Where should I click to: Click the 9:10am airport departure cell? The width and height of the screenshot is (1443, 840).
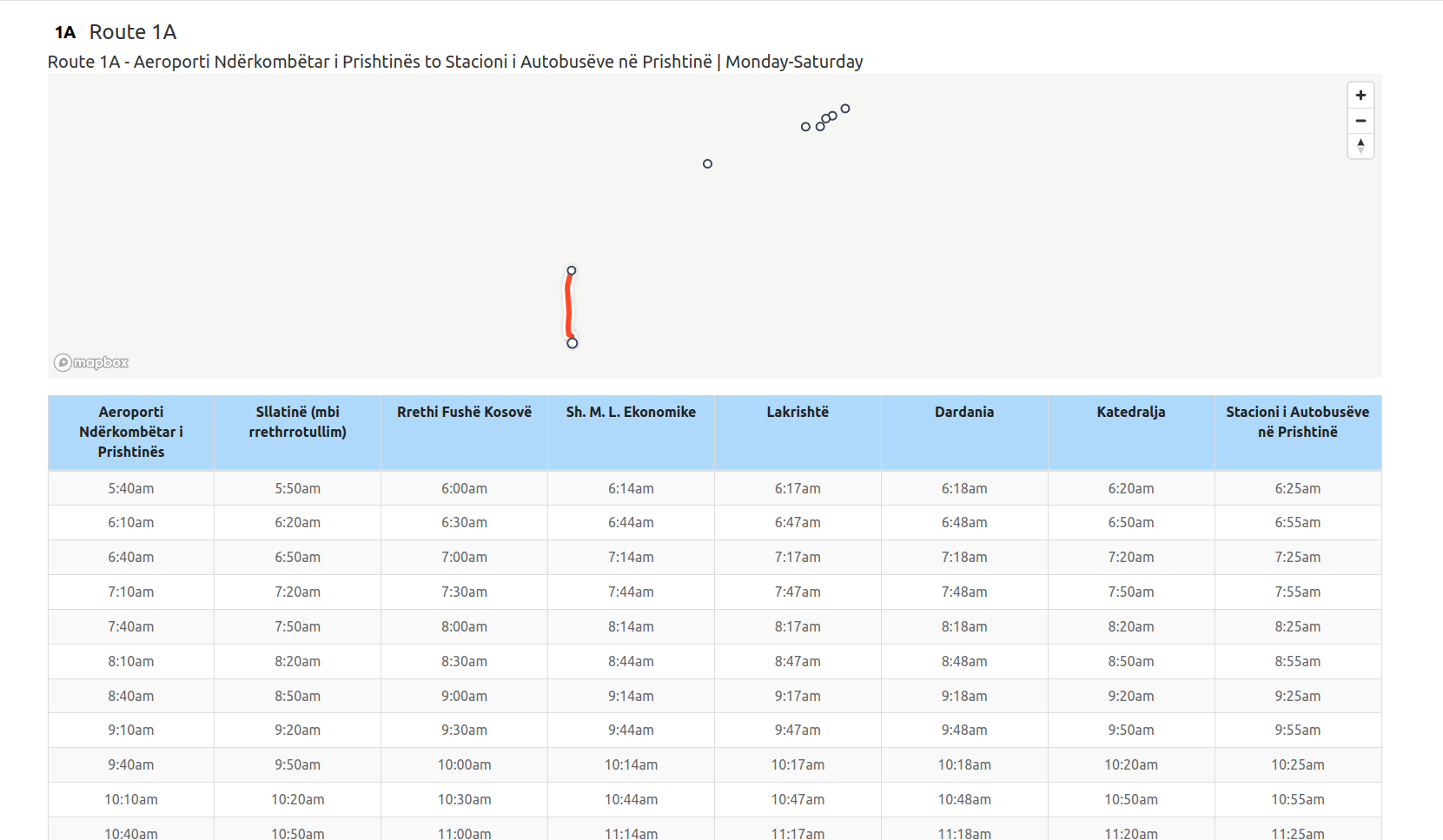[131, 731]
